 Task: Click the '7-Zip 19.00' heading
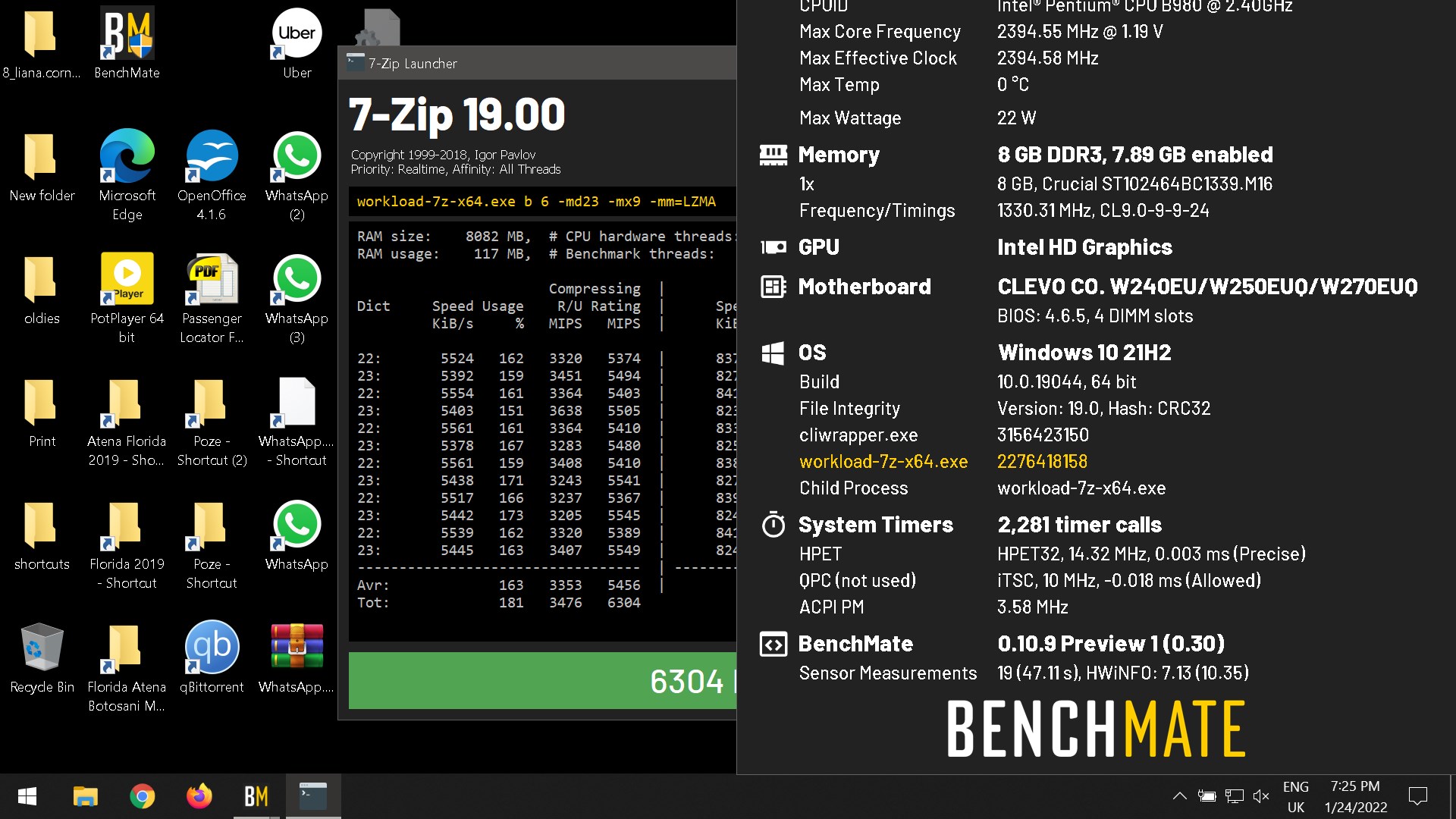point(457,115)
